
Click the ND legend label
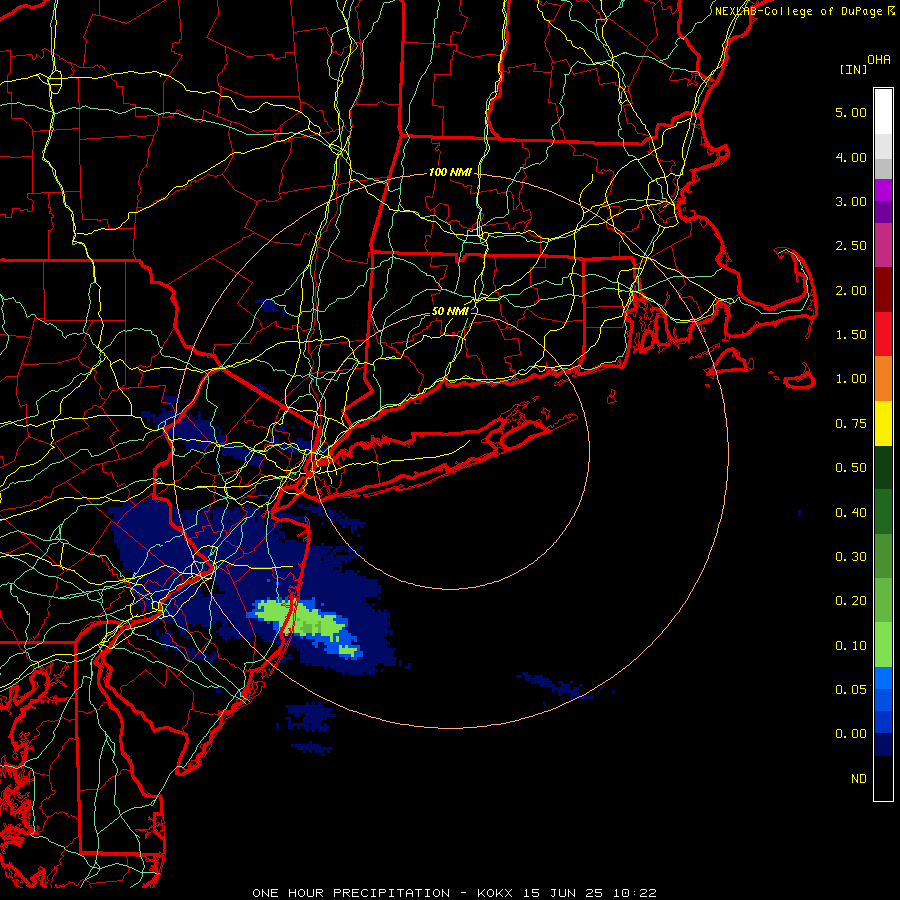[x=859, y=779]
